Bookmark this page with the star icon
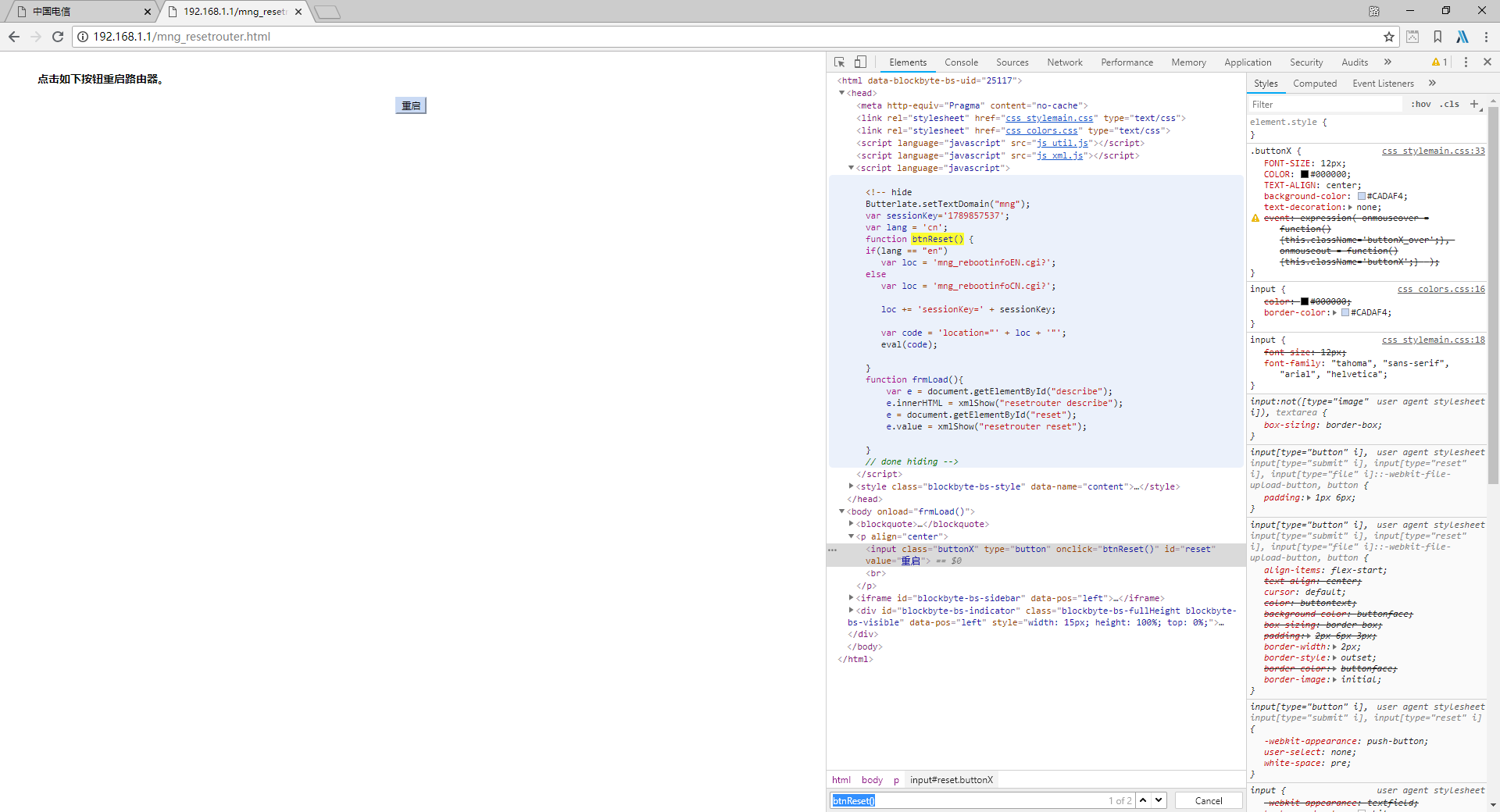The image size is (1500, 812). [x=1388, y=37]
